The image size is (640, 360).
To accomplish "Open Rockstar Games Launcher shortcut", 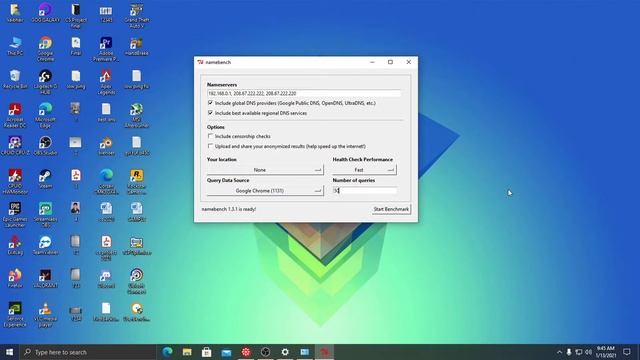I will (136, 181).
